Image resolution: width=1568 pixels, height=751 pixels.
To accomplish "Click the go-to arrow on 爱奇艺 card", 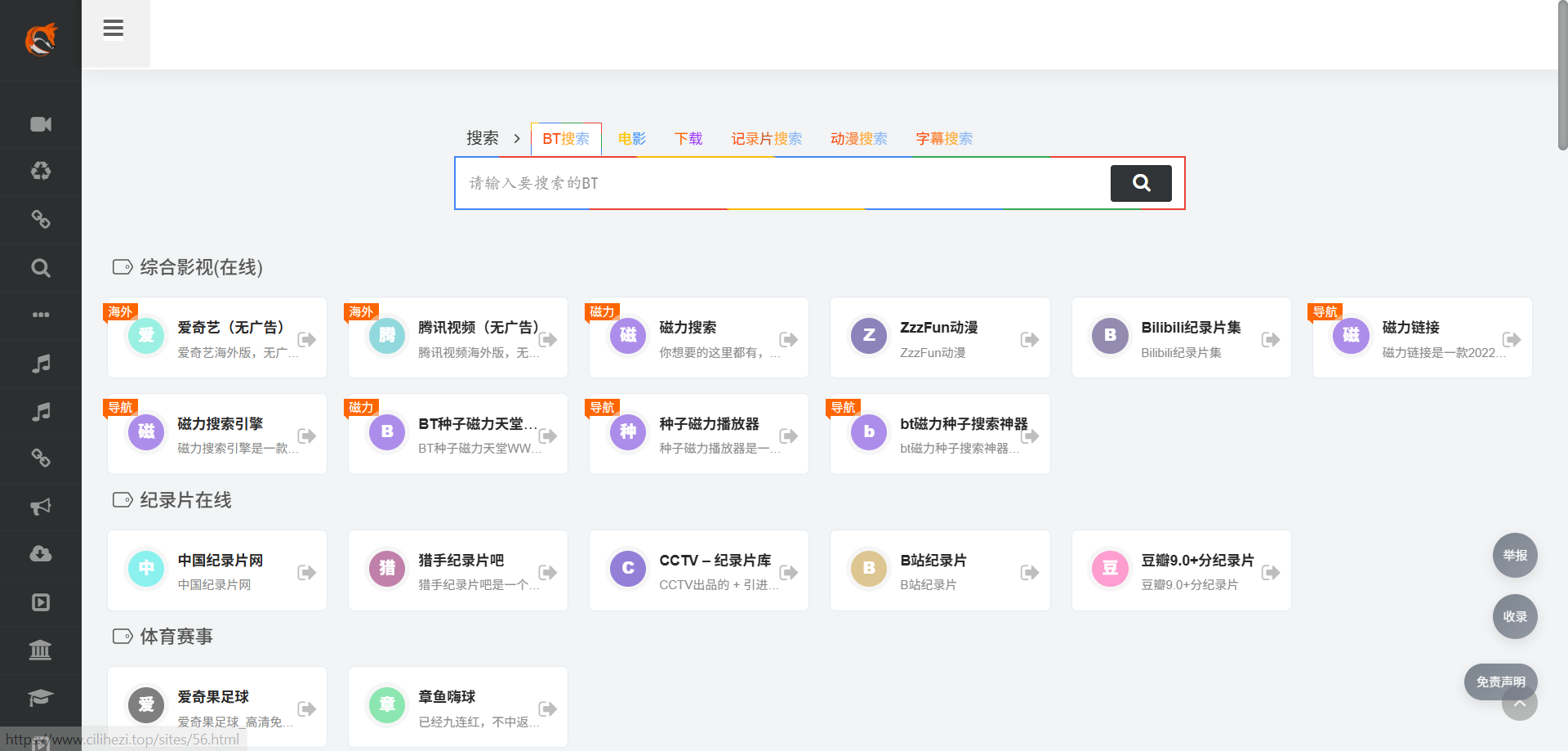I will tap(307, 339).
